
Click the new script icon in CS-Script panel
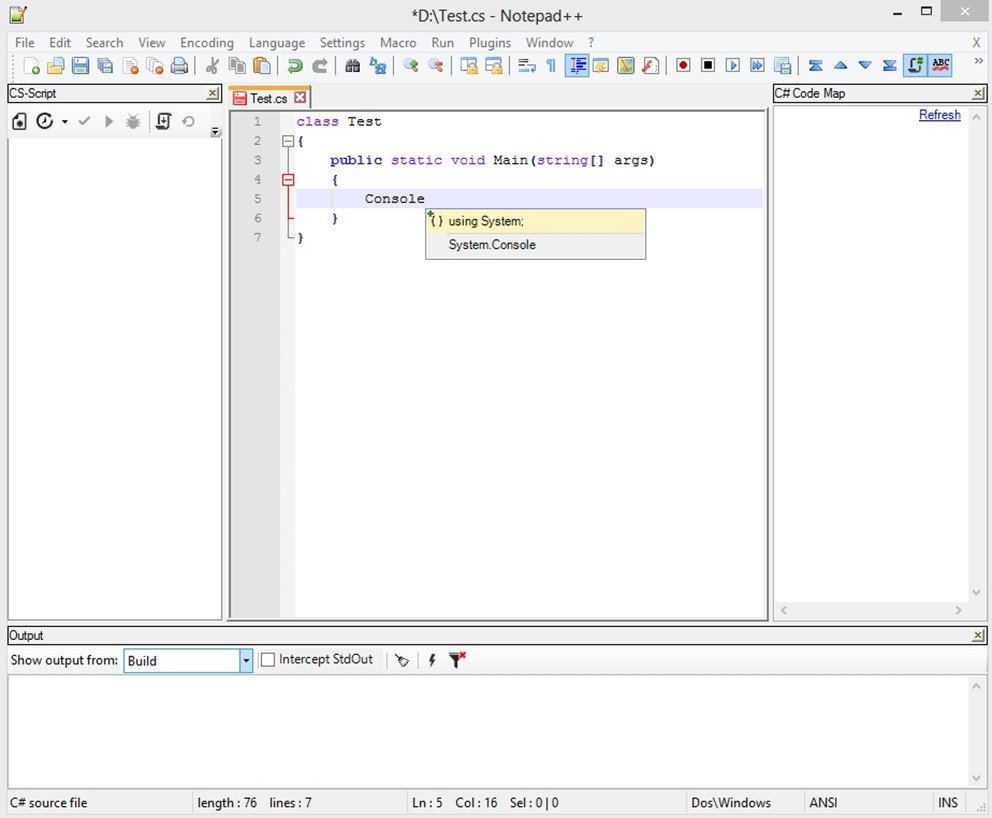(x=19, y=121)
